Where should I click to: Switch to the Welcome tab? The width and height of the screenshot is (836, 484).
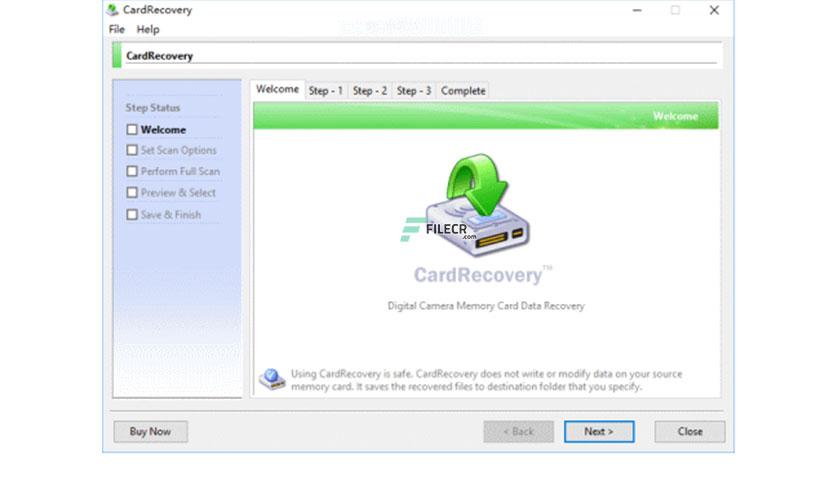(277, 89)
